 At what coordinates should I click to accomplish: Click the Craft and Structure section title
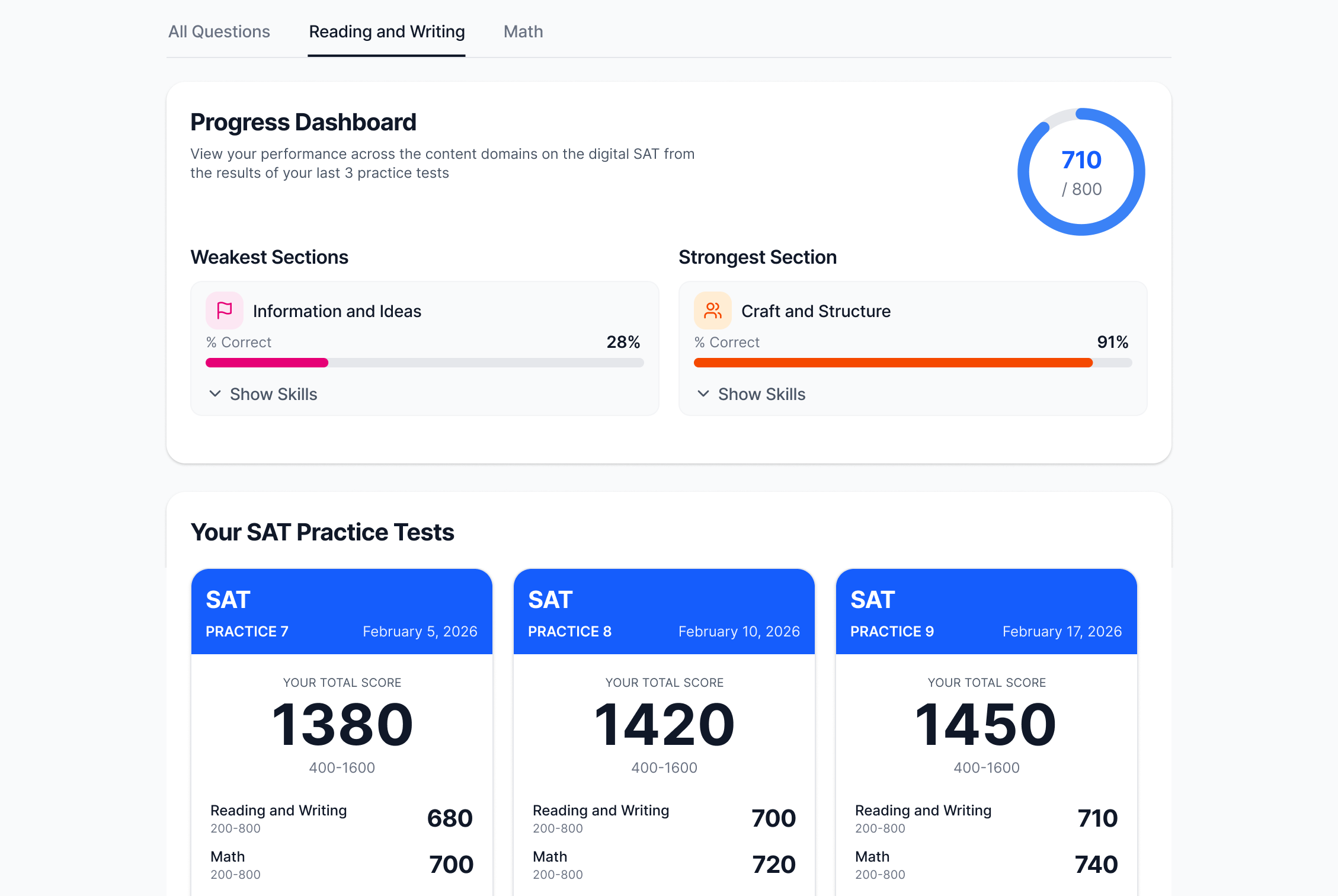coord(816,311)
